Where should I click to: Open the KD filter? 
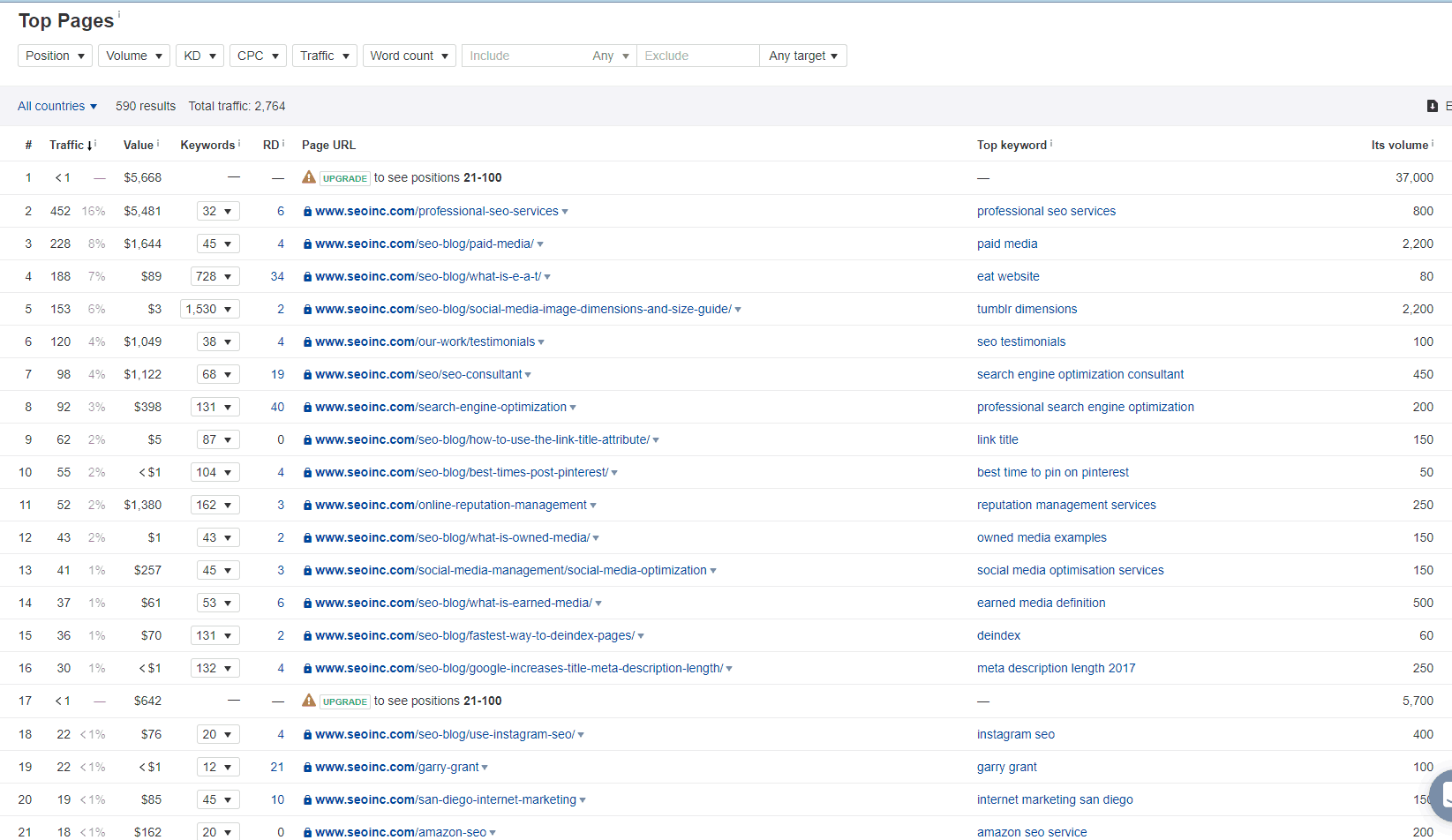click(x=199, y=55)
